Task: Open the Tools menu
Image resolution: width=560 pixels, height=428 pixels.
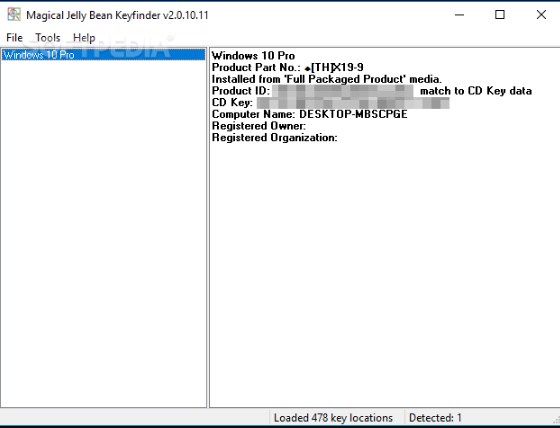Action: click(x=48, y=38)
